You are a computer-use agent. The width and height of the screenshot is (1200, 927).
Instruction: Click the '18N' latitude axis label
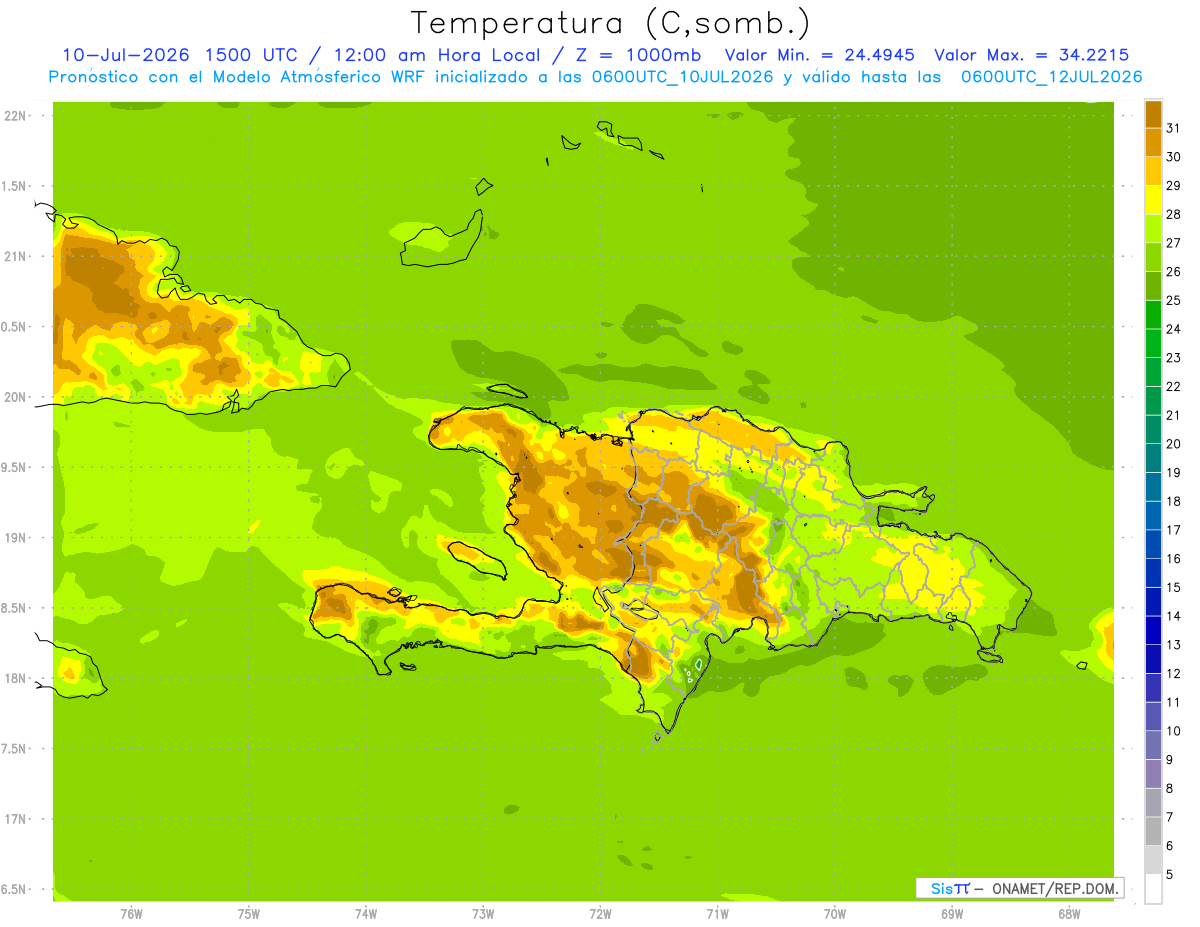click(x=16, y=678)
